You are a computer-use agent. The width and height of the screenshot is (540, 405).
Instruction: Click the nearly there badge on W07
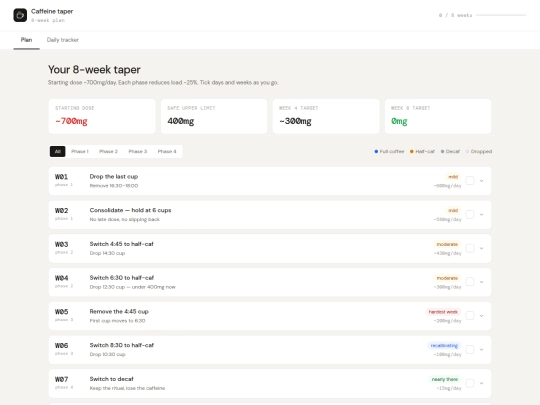pos(445,380)
